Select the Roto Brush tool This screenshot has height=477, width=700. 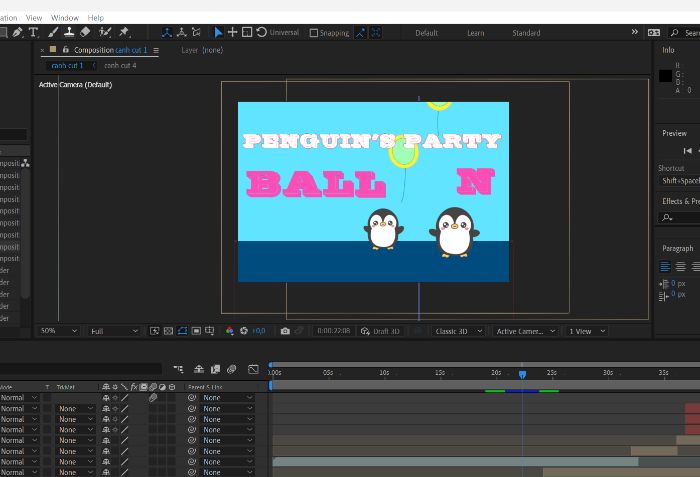(105, 32)
